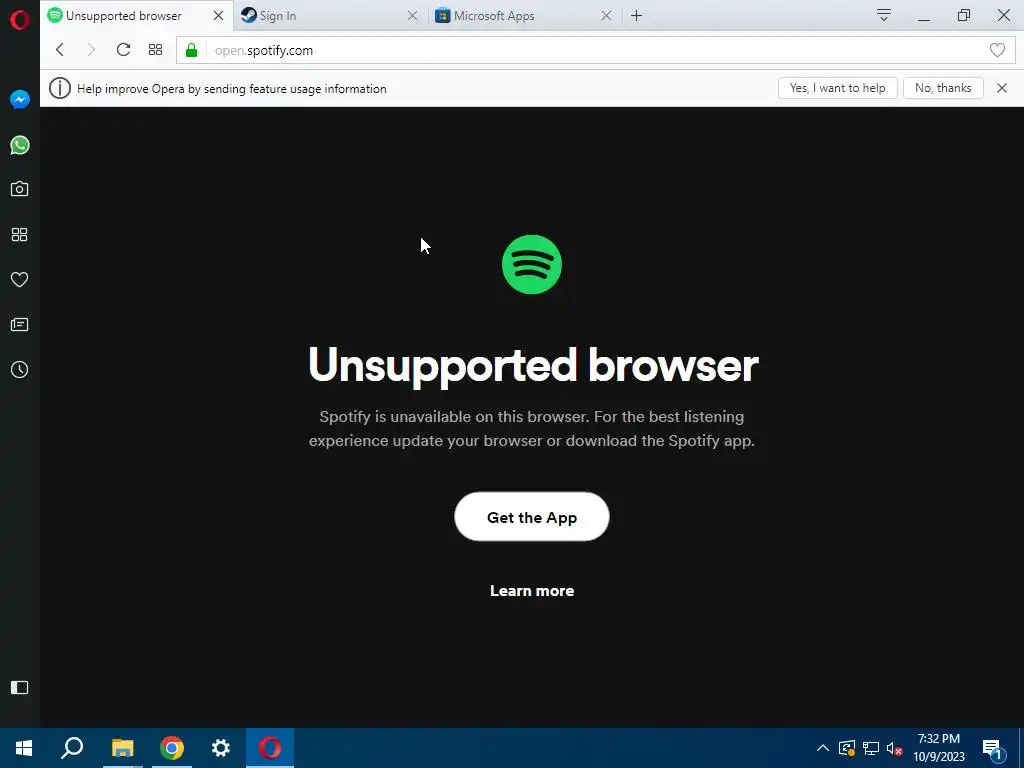Reload the current Spotify page
This screenshot has height=768, width=1024.
point(123,50)
